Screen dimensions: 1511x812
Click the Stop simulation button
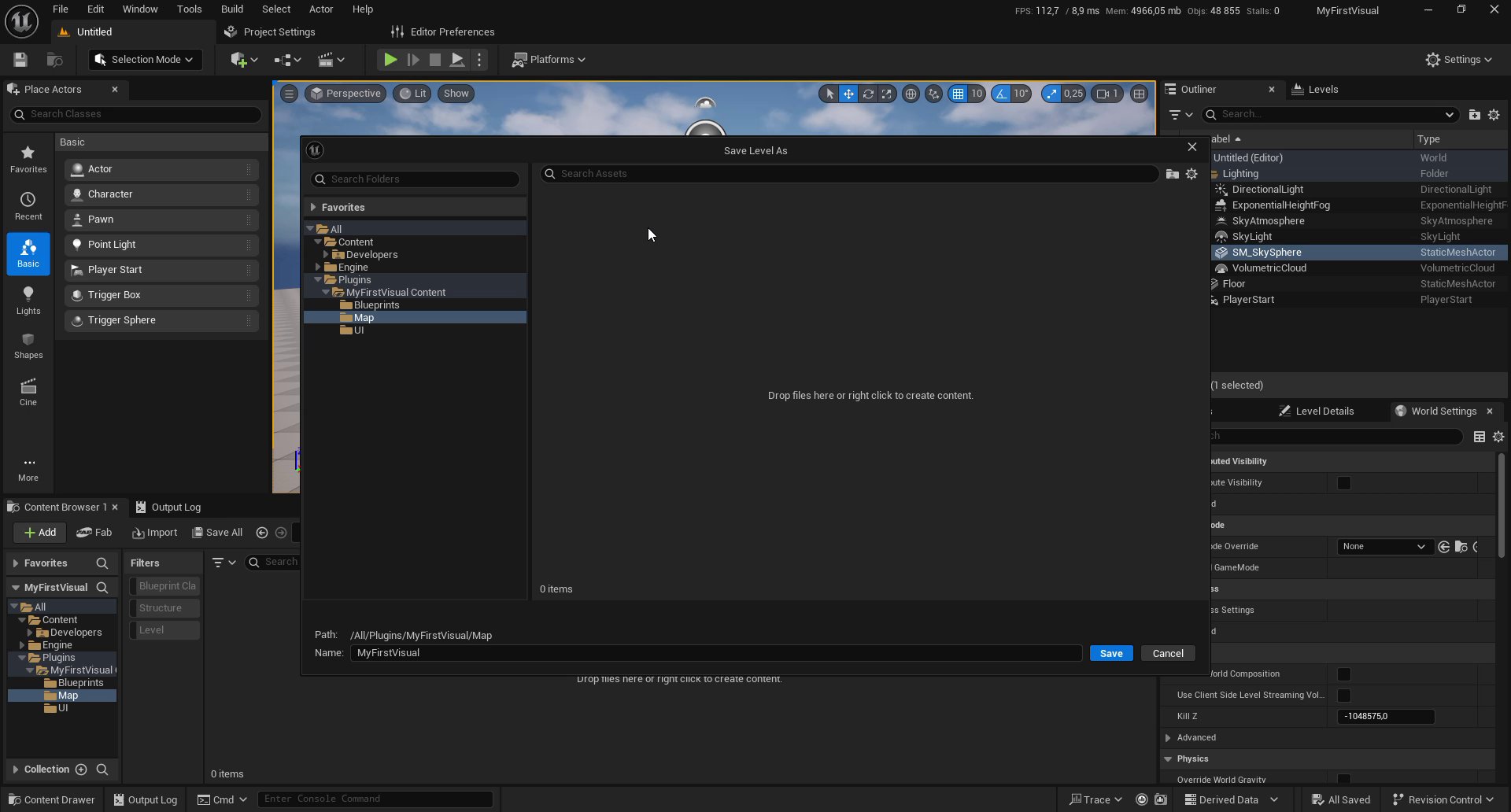pyautogui.click(x=434, y=60)
